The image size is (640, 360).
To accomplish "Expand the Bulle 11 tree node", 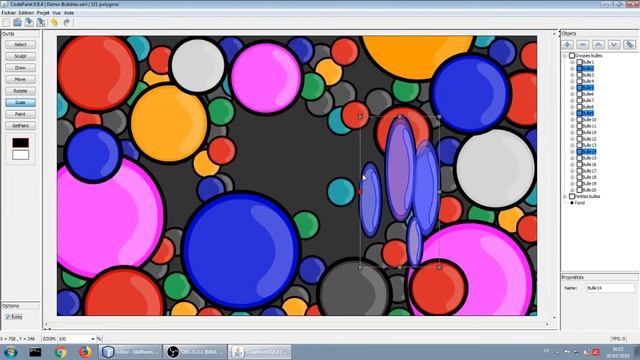I will tap(572, 126).
